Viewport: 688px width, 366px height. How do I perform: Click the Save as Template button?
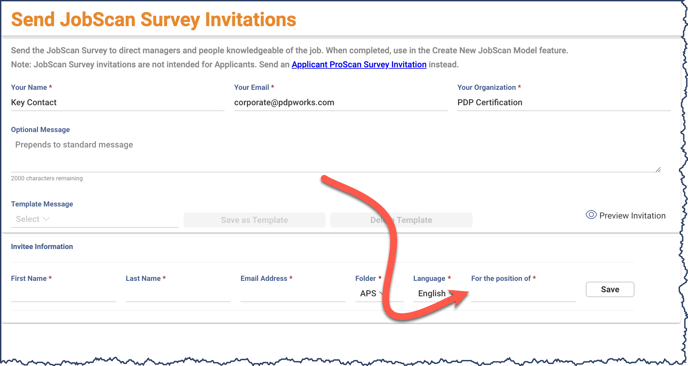click(x=254, y=220)
